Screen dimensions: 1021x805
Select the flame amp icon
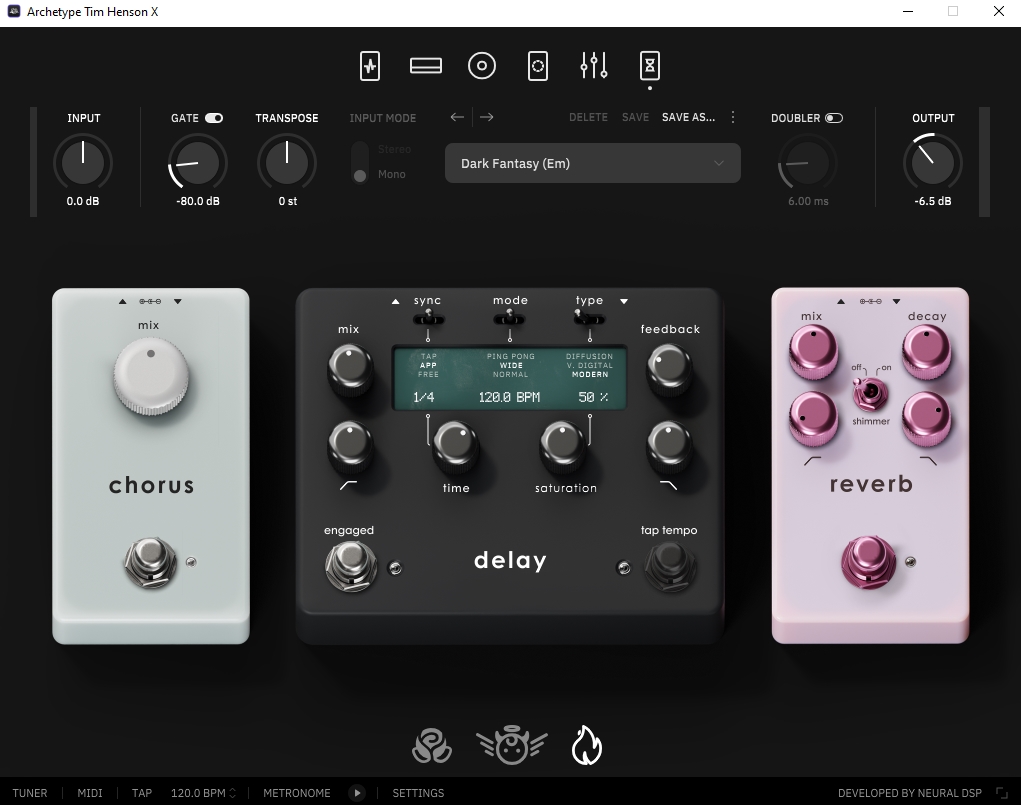click(x=587, y=745)
